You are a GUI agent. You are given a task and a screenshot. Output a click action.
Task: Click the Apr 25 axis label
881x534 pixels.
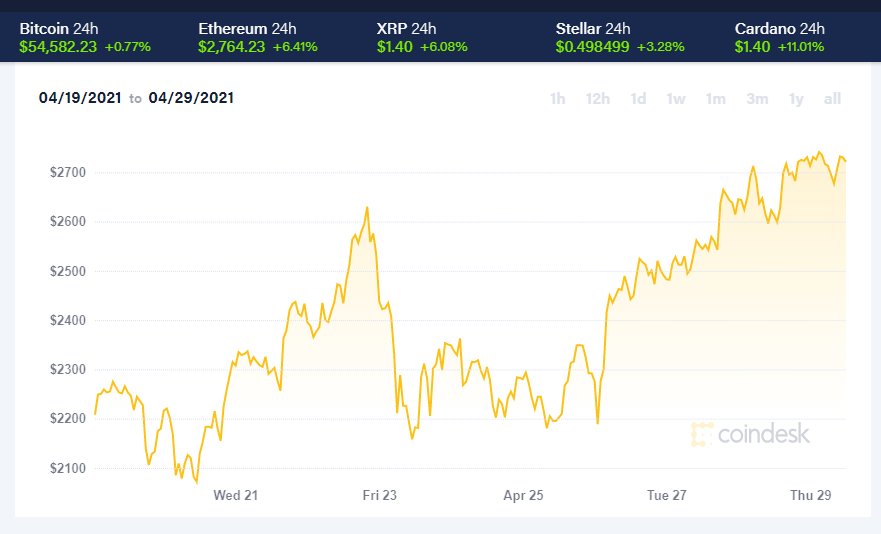click(523, 495)
